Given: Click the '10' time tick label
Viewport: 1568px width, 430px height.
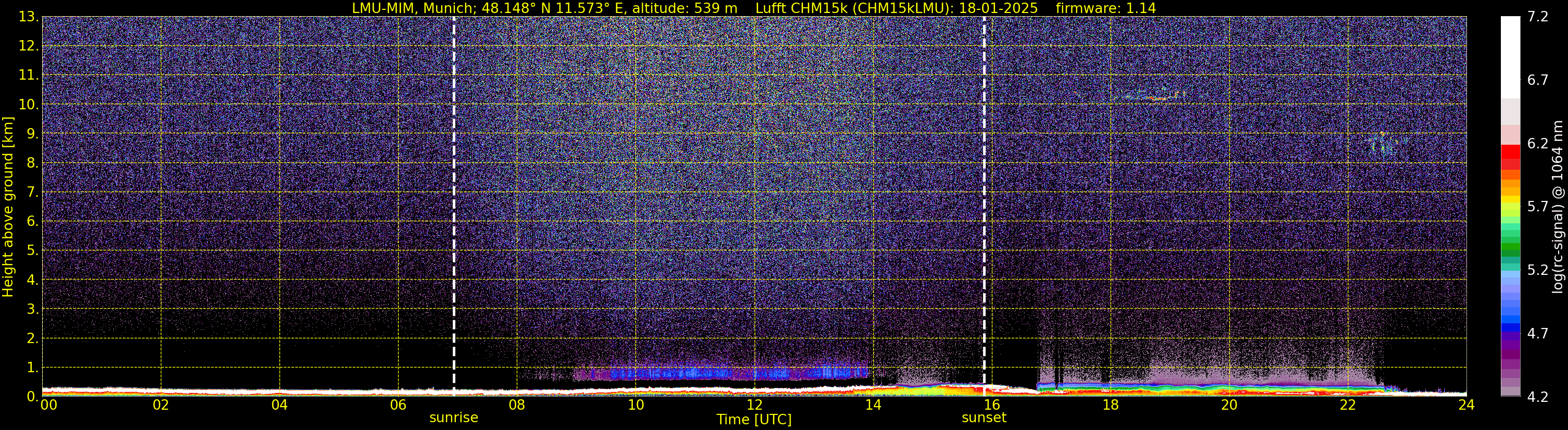Looking at the screenshot, I should point(635,405).
